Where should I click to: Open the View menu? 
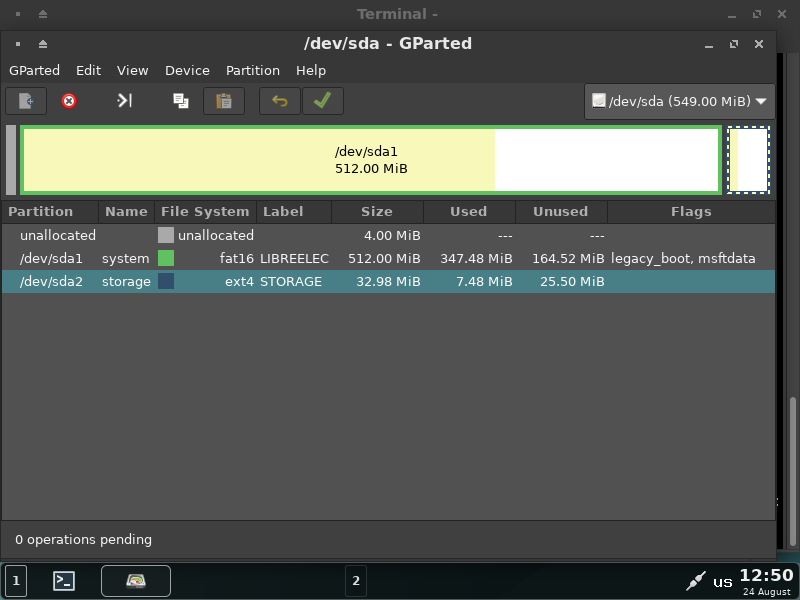[x=132, y=70]
